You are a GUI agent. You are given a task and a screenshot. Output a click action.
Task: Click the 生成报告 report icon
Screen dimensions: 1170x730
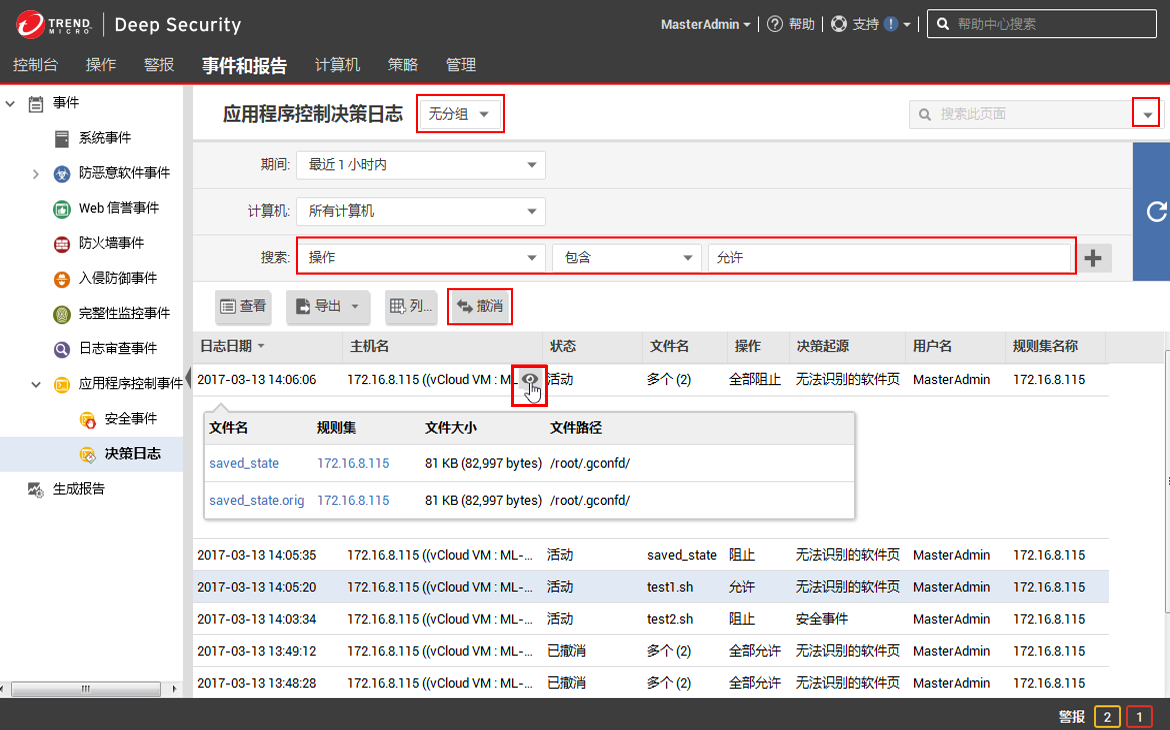36,489
